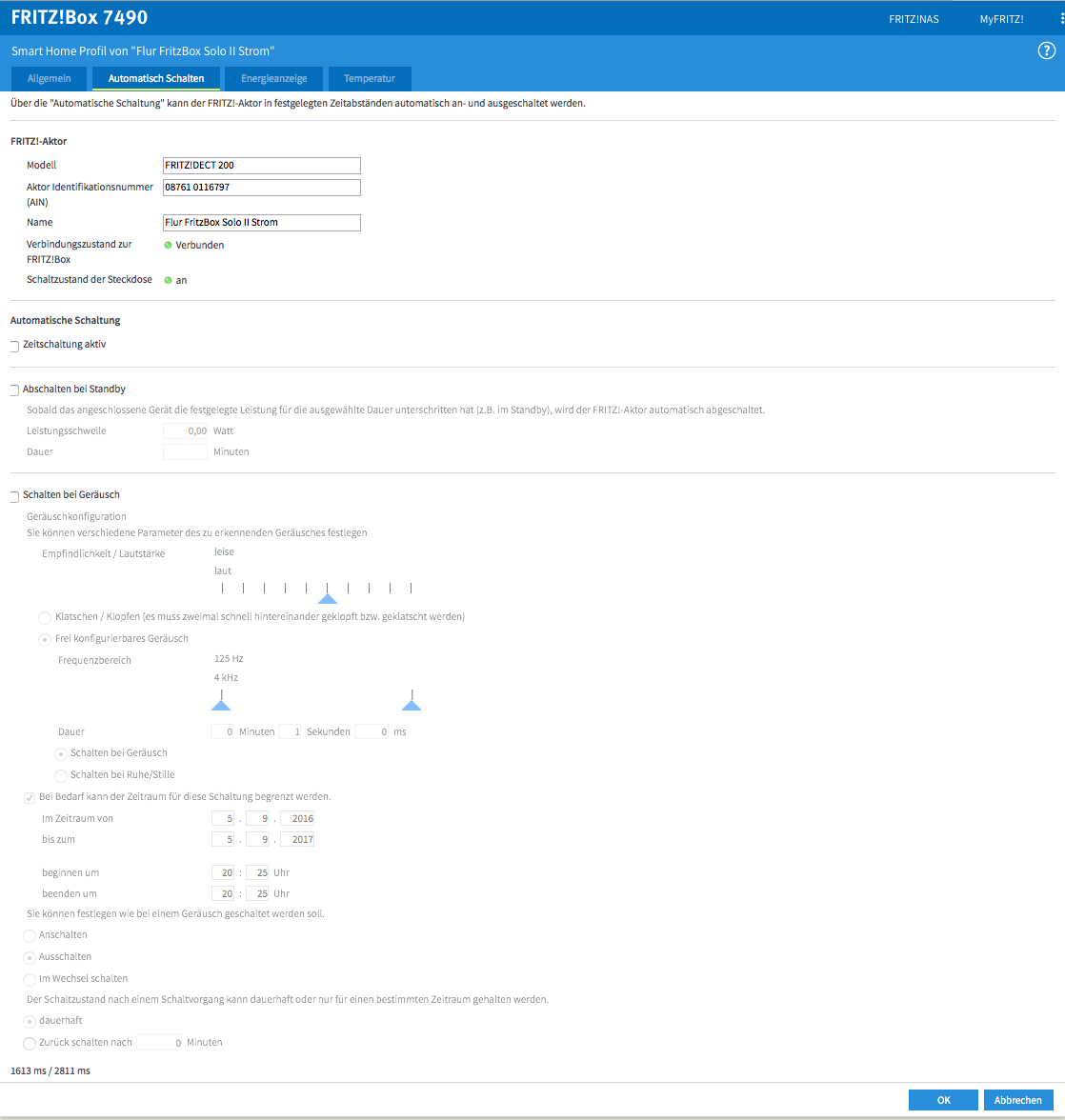The width and height of the screenshot is (1065, 1120).
Task: Open FRITZ!NAS from header
Action: click(x=914, y=19)
